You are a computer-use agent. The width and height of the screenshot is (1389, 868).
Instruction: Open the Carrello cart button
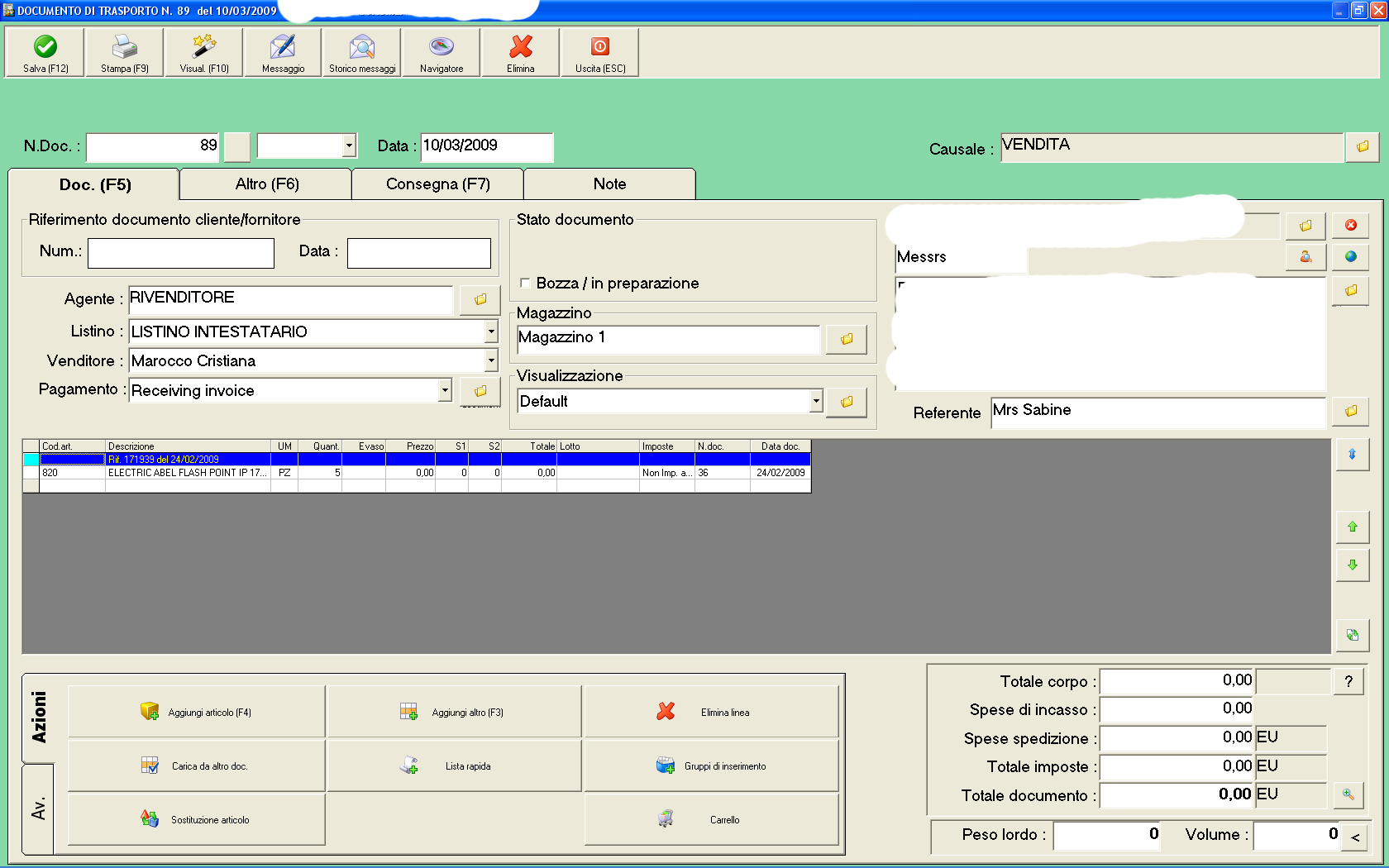[x=711, y=819]
